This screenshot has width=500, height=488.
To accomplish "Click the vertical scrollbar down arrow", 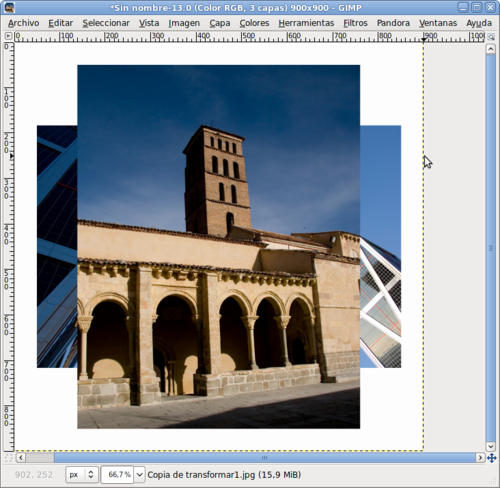I will [x=491, y=446].
